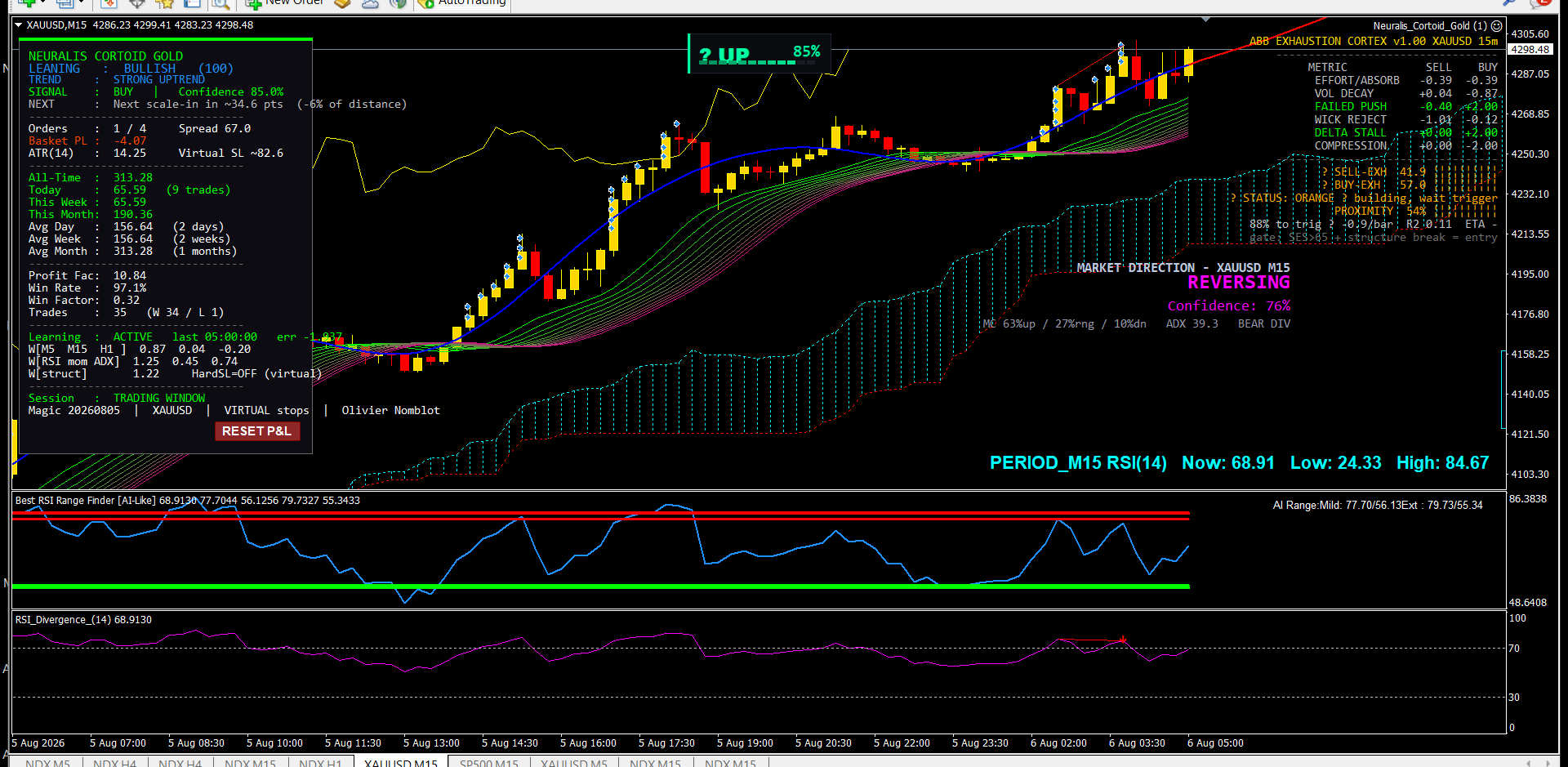
Task: Click the 'STATUS: ORANGE' text
Action: click(x=1289, y=198)
